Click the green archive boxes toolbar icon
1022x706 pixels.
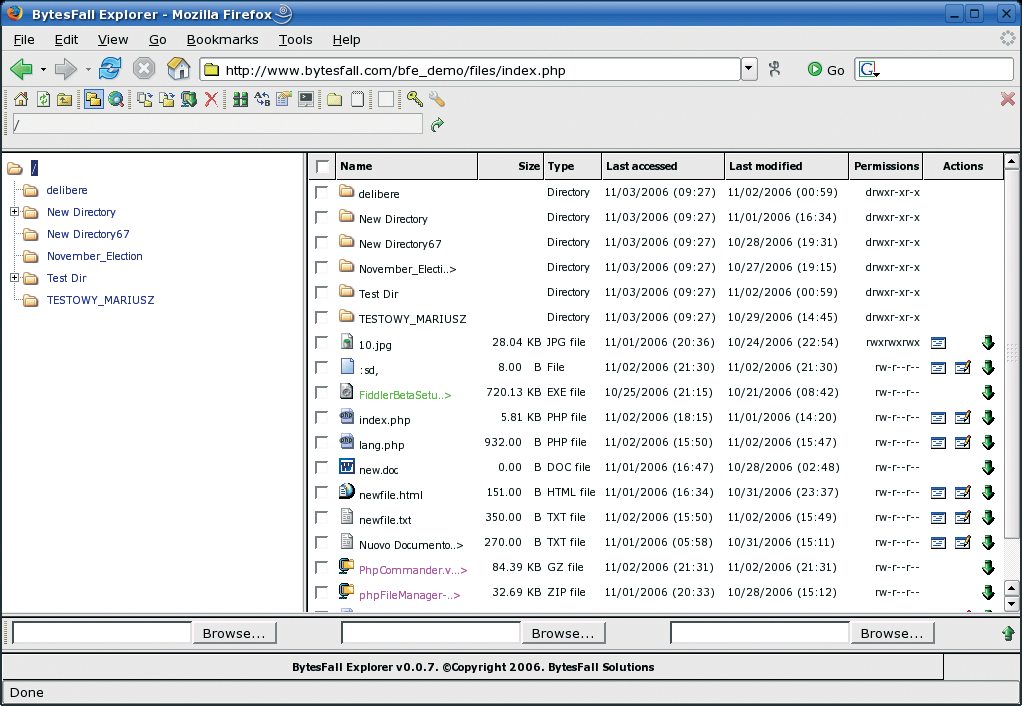click(x=241, y=99)
